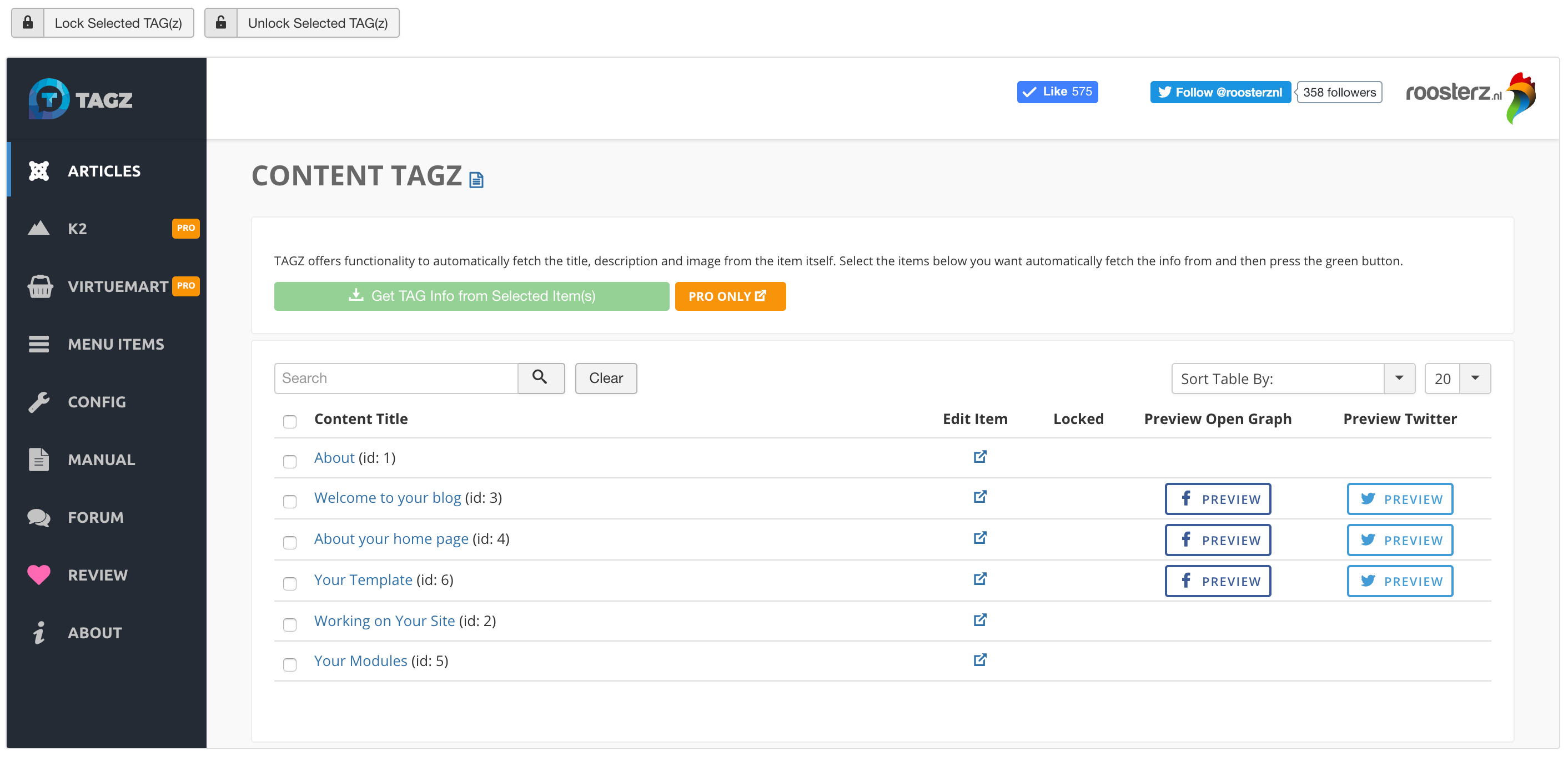Expand the Sort Table By dropdown

click(1399, 378)
